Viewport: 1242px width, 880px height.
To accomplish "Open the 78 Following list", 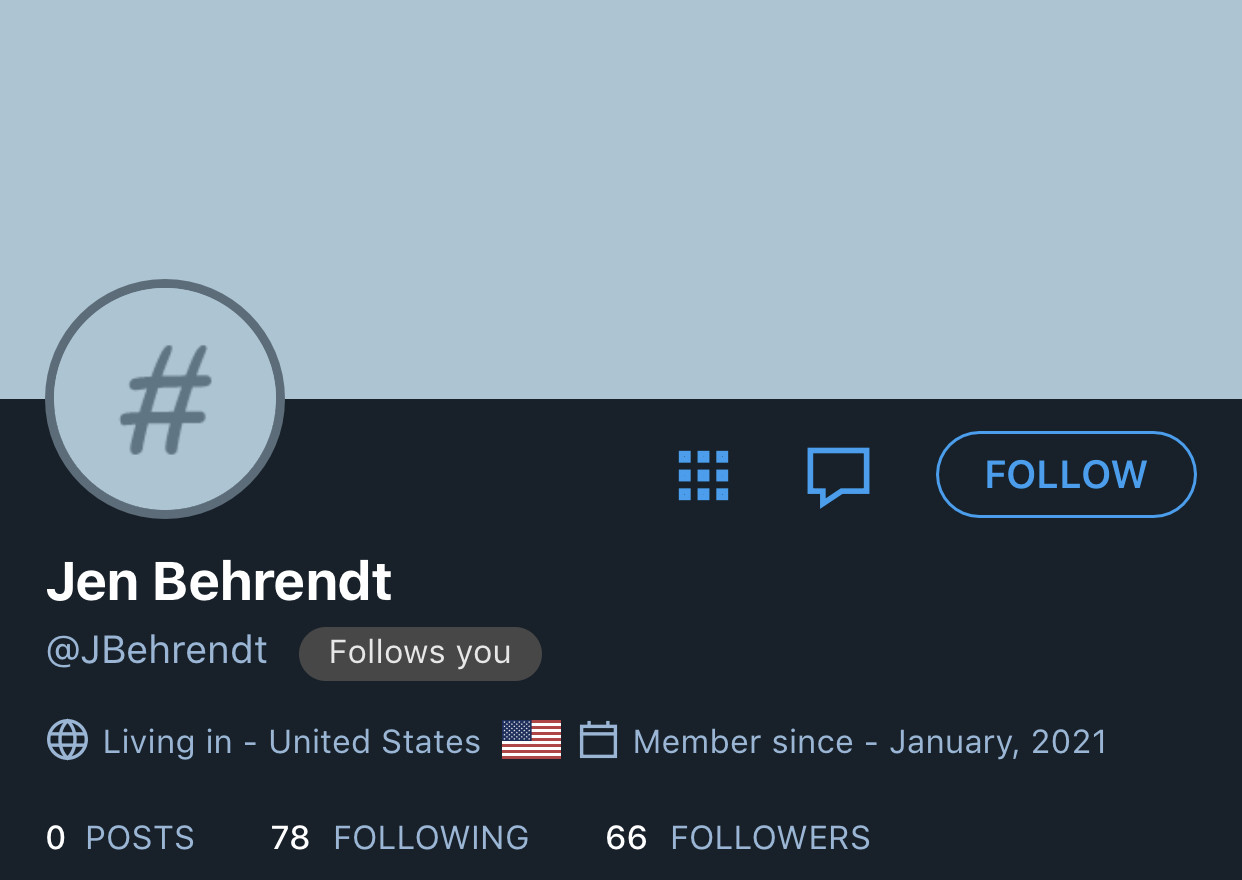I will [400, 837].
